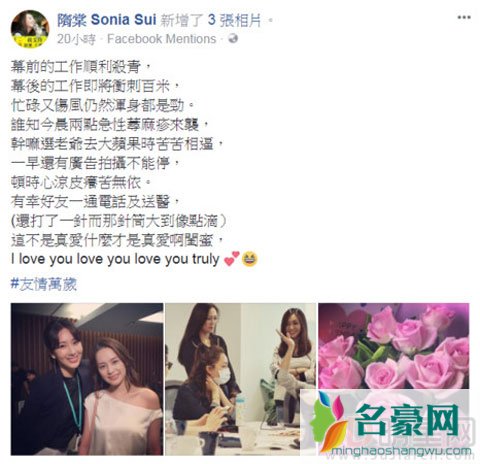Click the #友情萬歲 hashtag
This screenshot has width=480, height=464.
click(x=44, y=284)
